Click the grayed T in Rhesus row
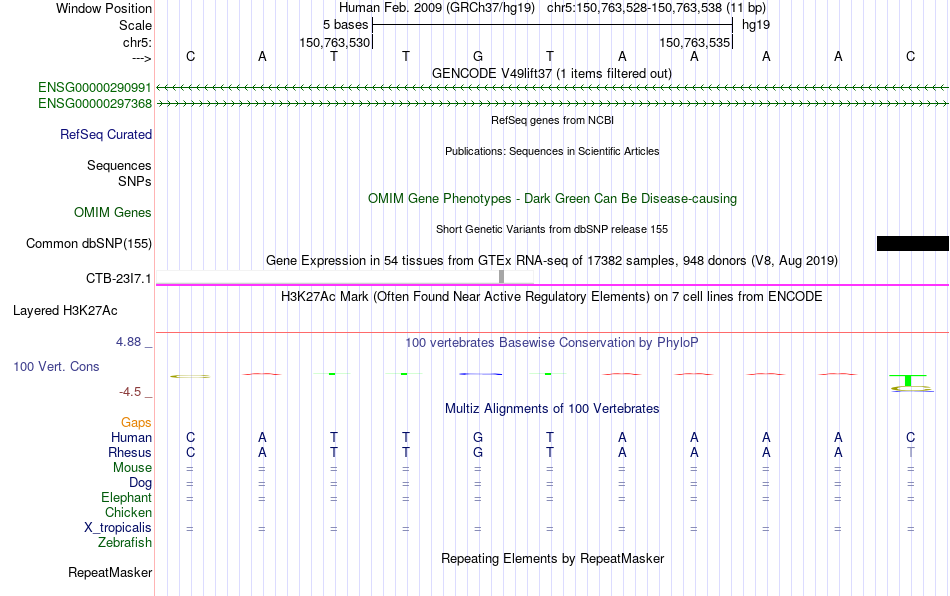Viewport: 950px width, 596px height. [911, 452]
